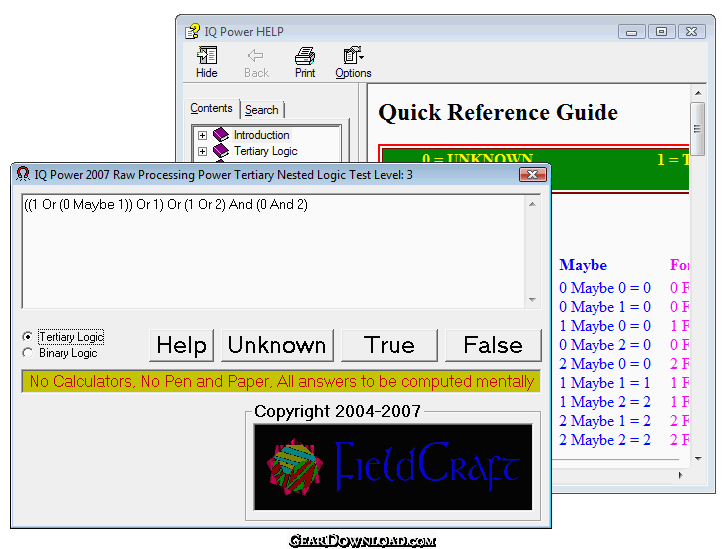The width and height of the screenshot is (725, 549).
Task: Click the Help pane scroll up arrow
Action: coord(698,93)
